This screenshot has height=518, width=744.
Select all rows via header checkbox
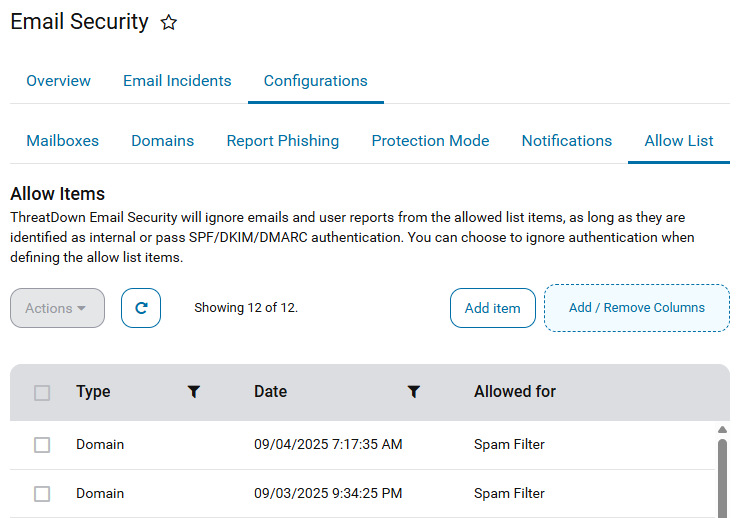click(x=42, y=393)
